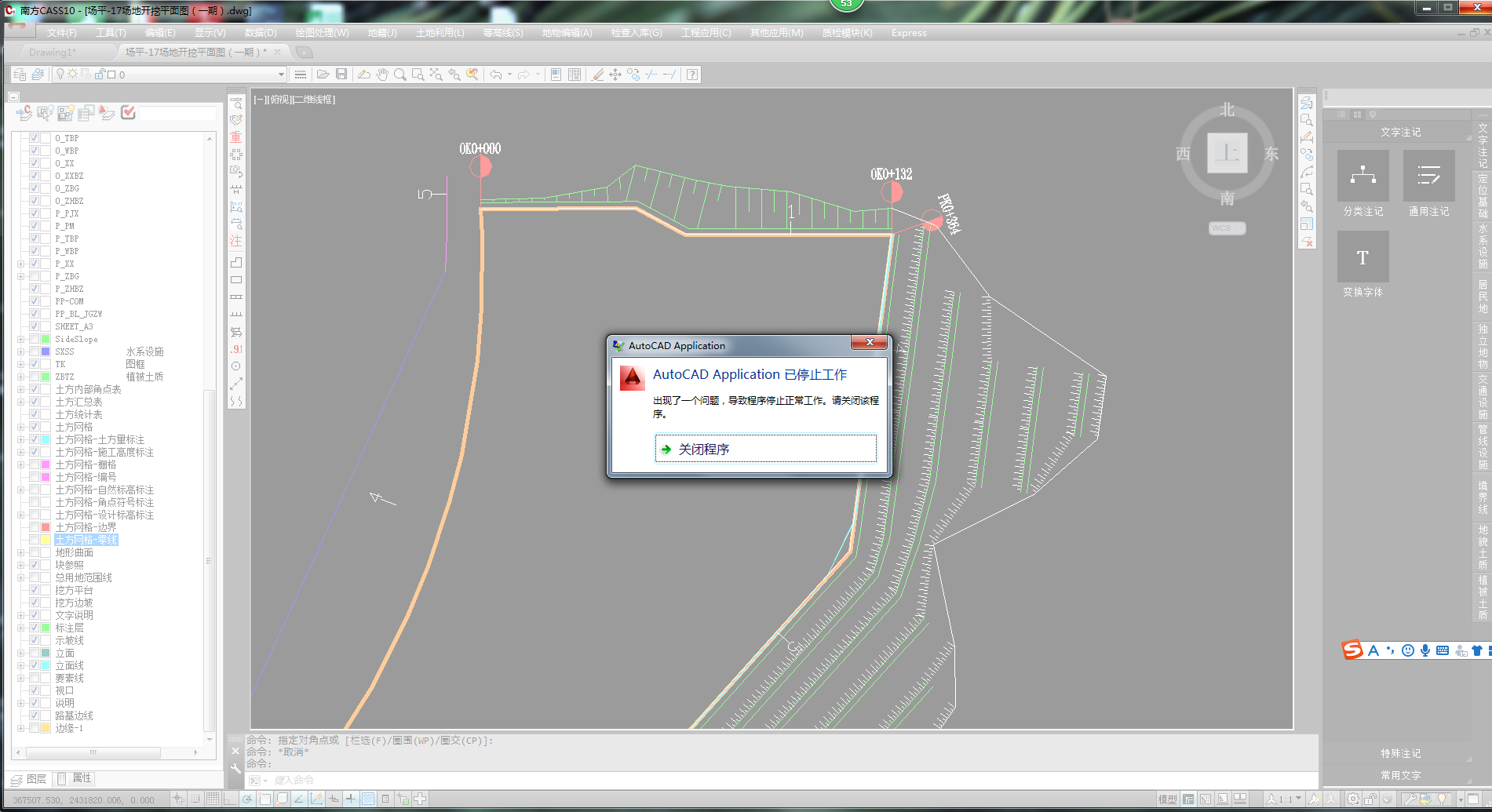Viewport: 1492px width, 812px height.
Task: Toggle visibility checkbox for 土方统计表 layer
Action: coord(34,414)
